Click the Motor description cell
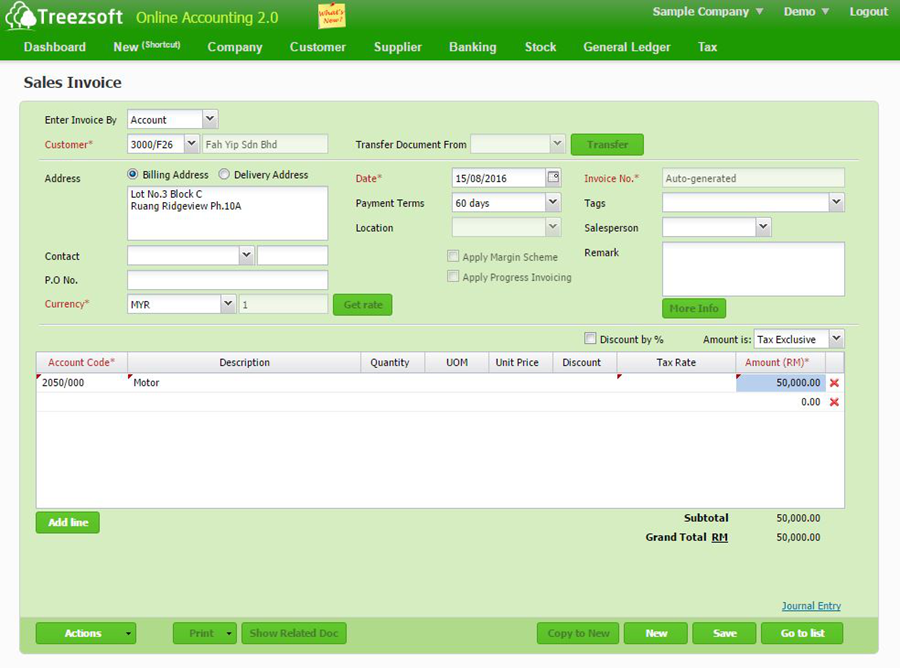 (245, 383)
